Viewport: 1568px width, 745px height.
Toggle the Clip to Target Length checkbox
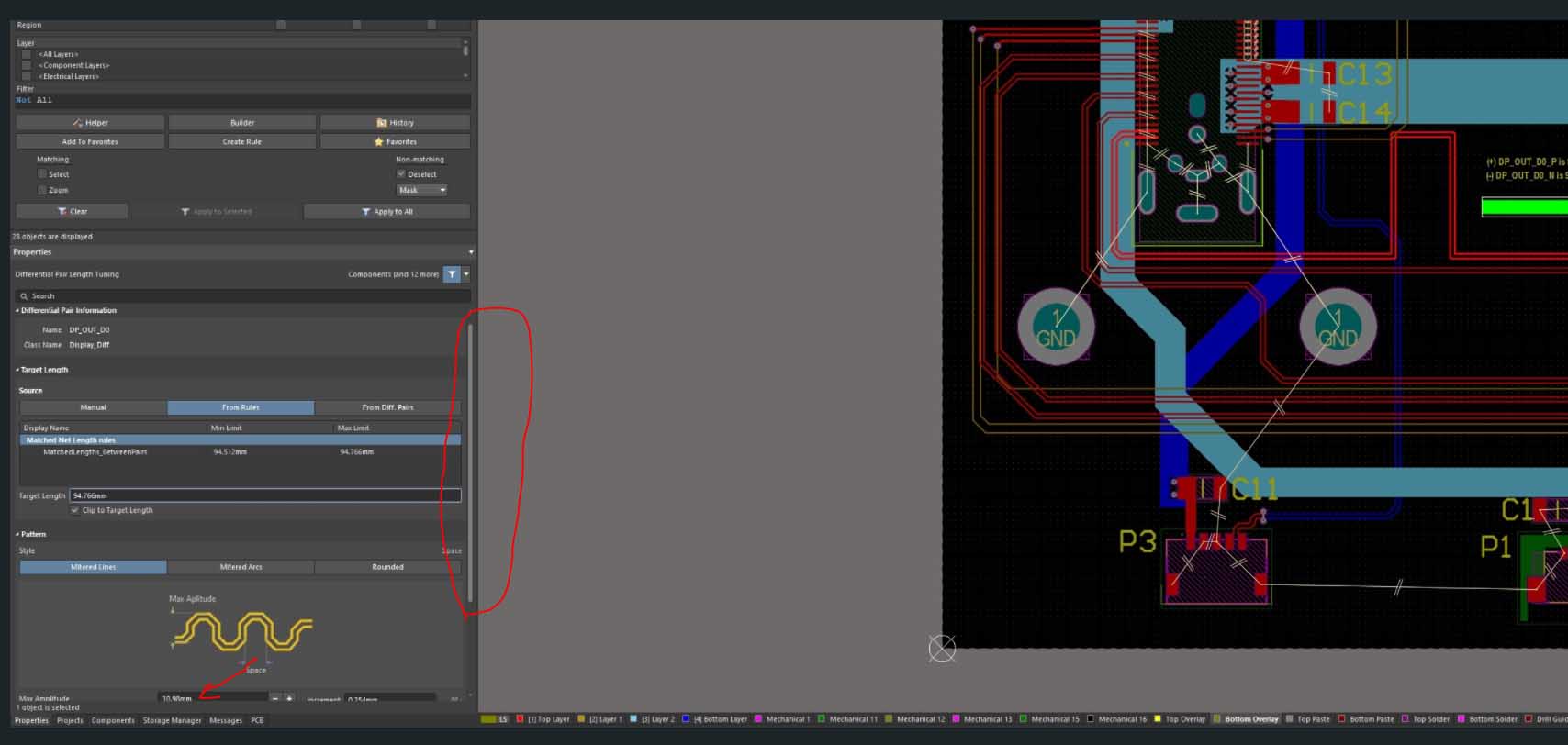(75, 511)
